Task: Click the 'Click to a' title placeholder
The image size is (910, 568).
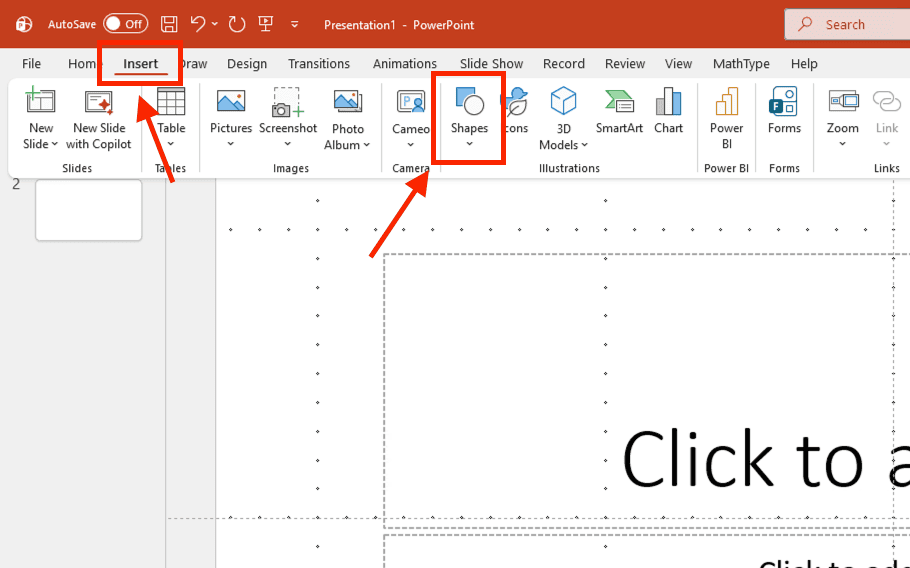Action: click(647, 390)
